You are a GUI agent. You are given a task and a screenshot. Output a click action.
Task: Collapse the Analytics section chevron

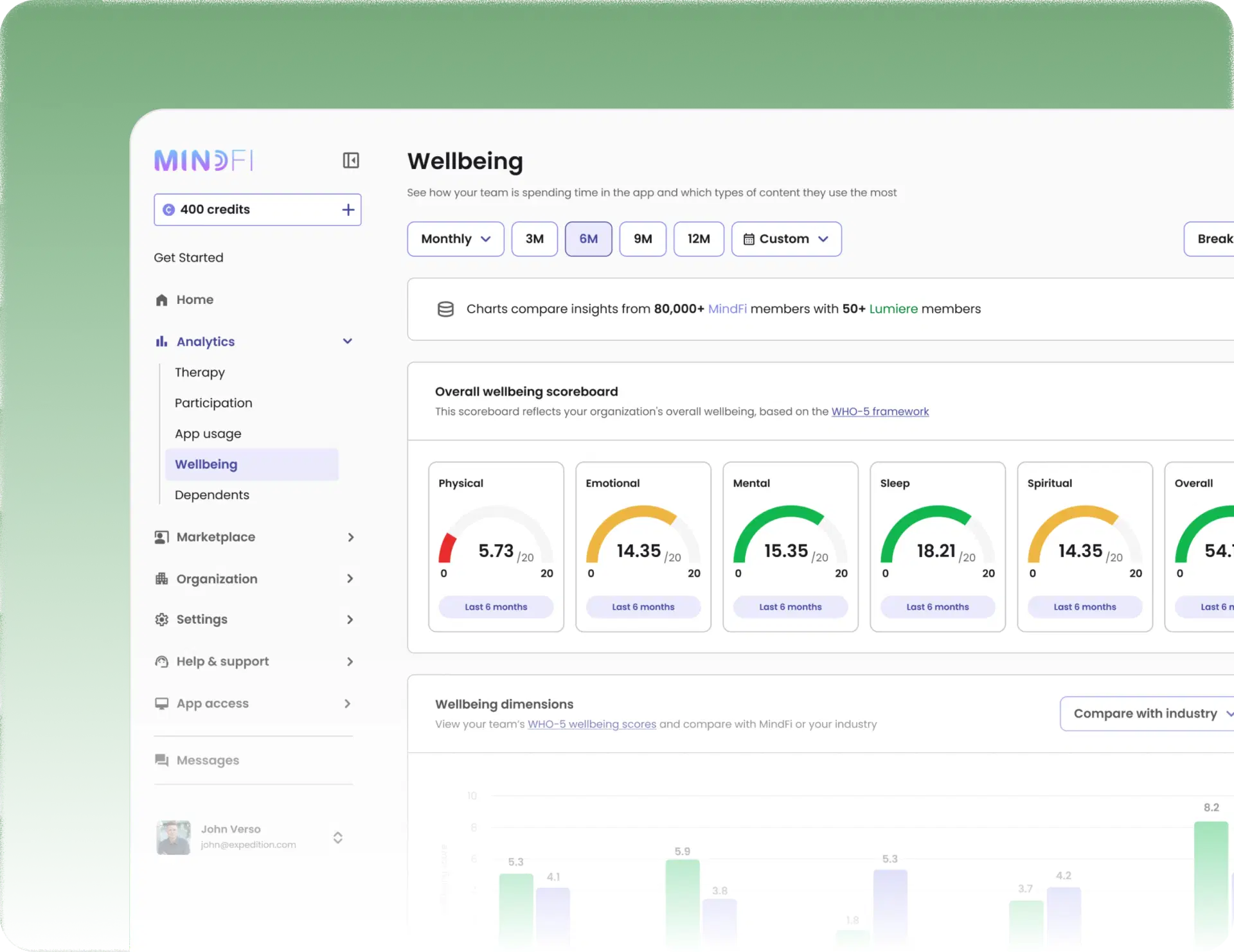coord(348,341)
